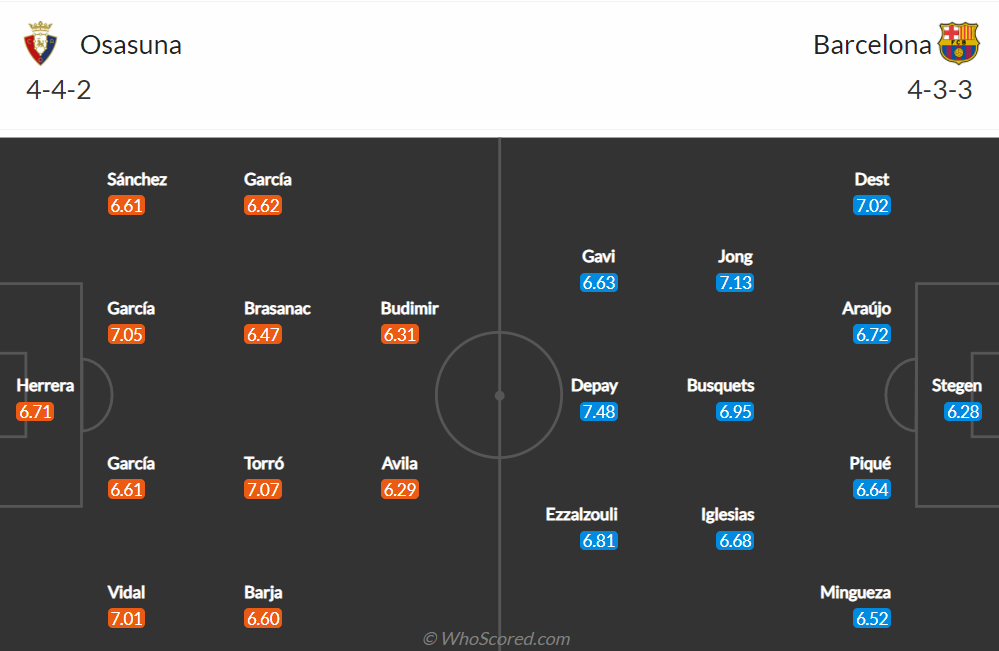Open the Barcelona team name link
The height and width of the screenshot is (651, 999).
click(872, 45)
